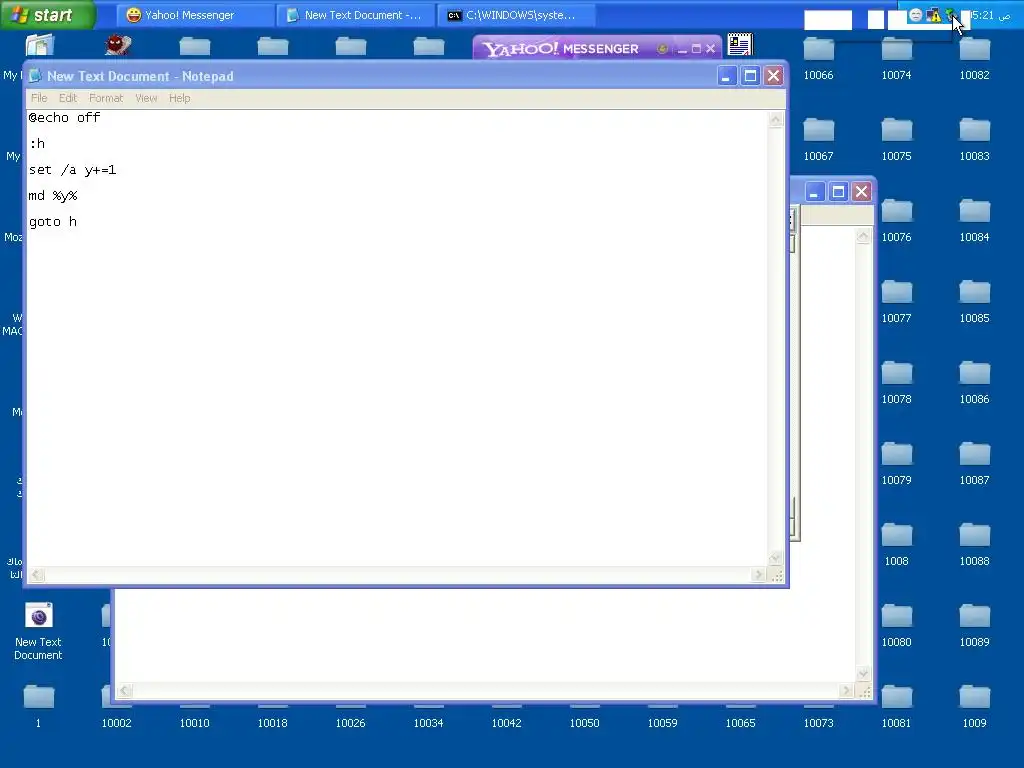Select folder 10089 on the desktop

point(974,626)
